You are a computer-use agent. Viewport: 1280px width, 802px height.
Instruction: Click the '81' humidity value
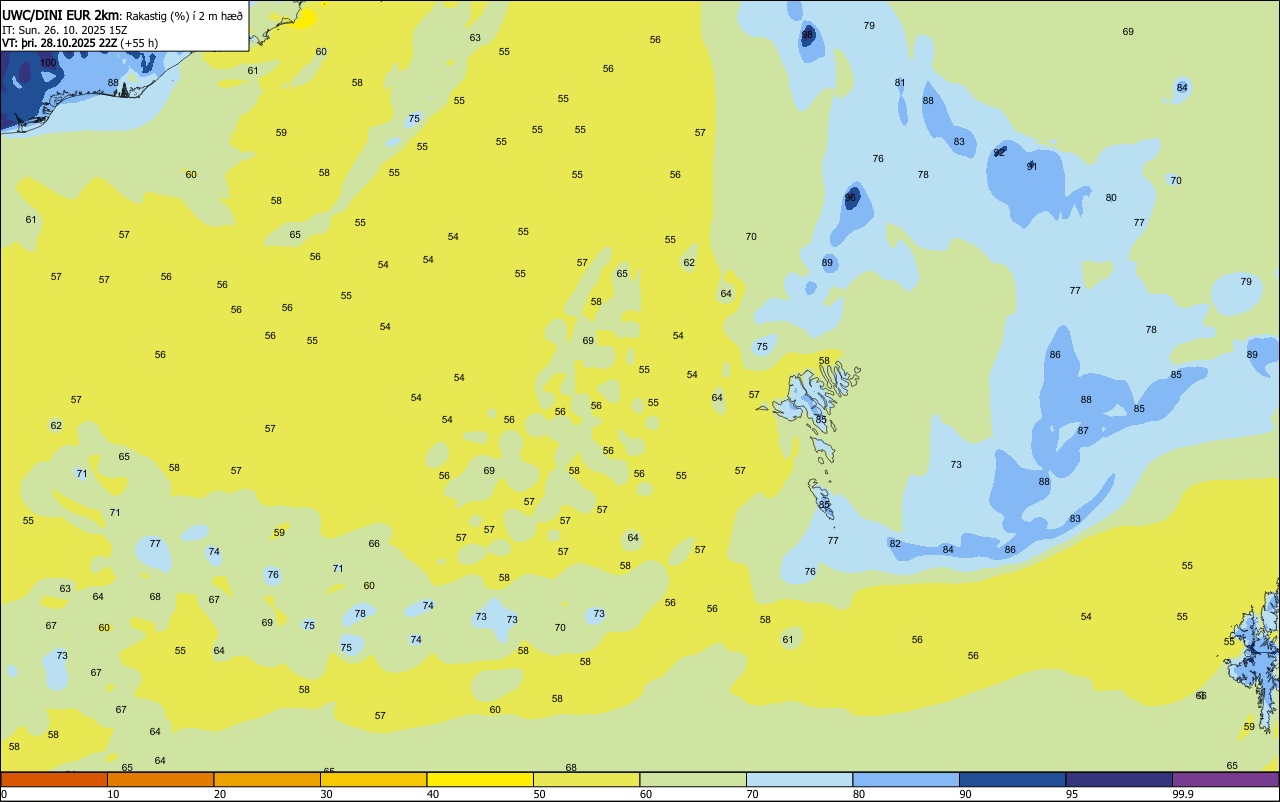coord(900,83)
